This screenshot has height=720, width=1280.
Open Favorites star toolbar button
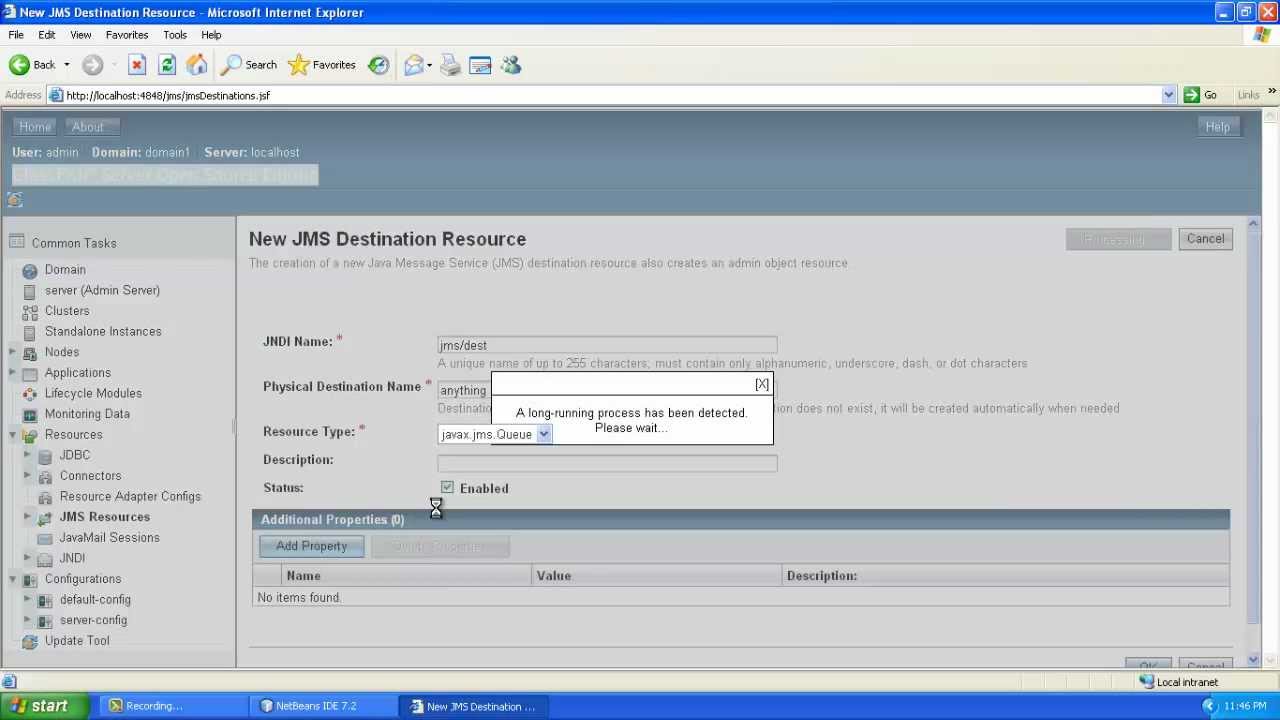[321, 65]
